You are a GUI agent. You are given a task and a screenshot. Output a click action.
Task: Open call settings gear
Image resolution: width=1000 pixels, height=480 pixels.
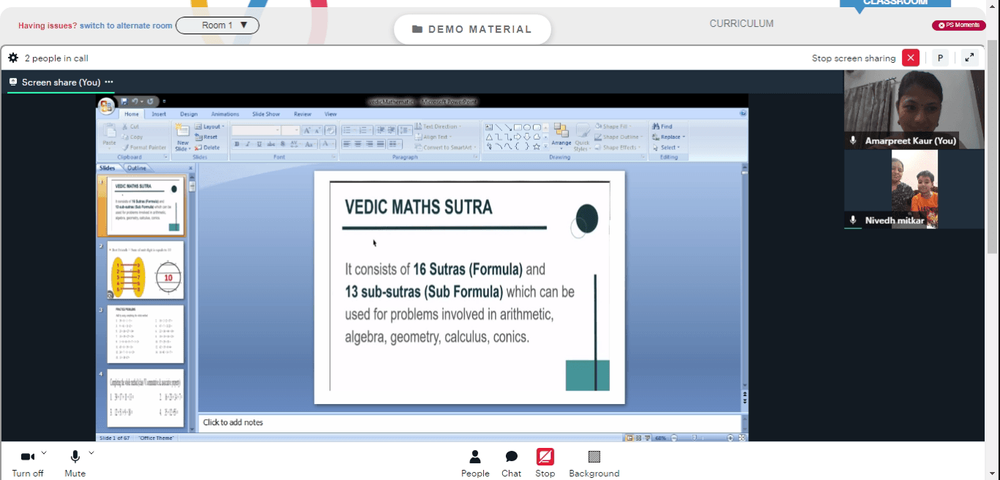coord(13,58)
